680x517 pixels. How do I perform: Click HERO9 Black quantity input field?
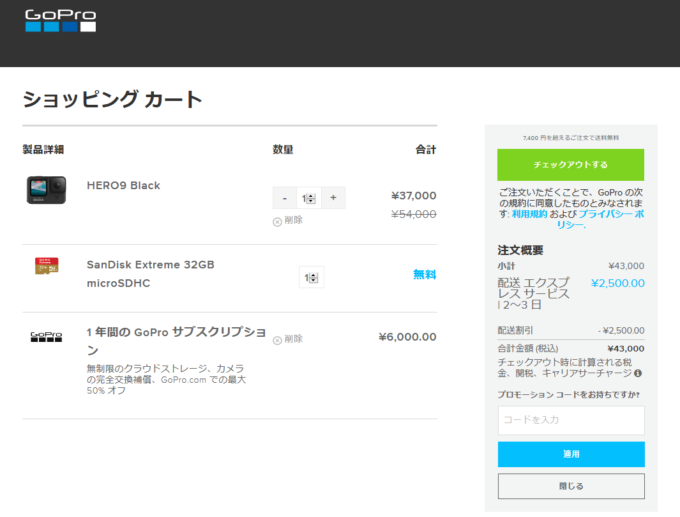309,198
